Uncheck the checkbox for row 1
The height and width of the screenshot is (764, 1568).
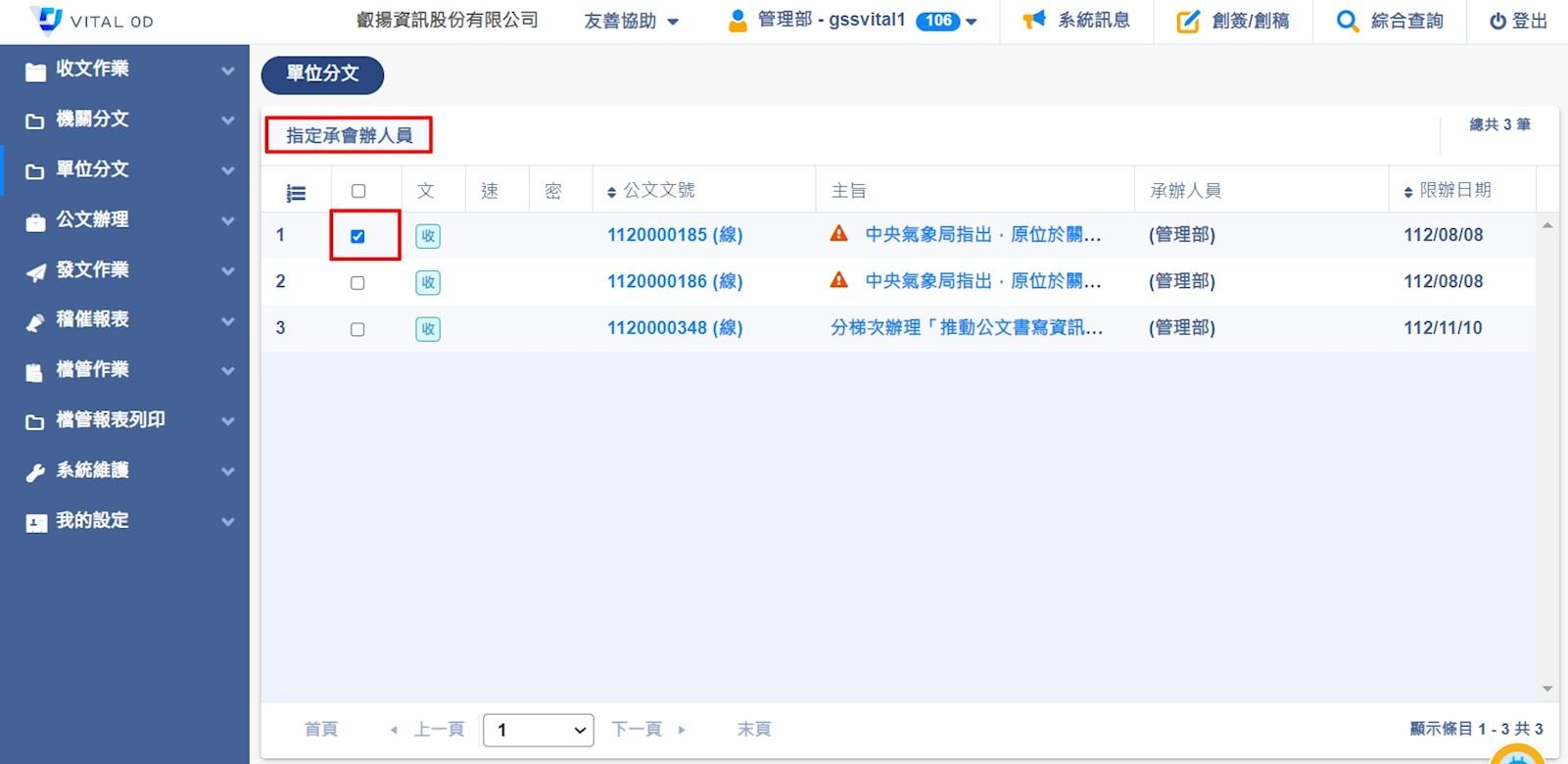(357, 236)
